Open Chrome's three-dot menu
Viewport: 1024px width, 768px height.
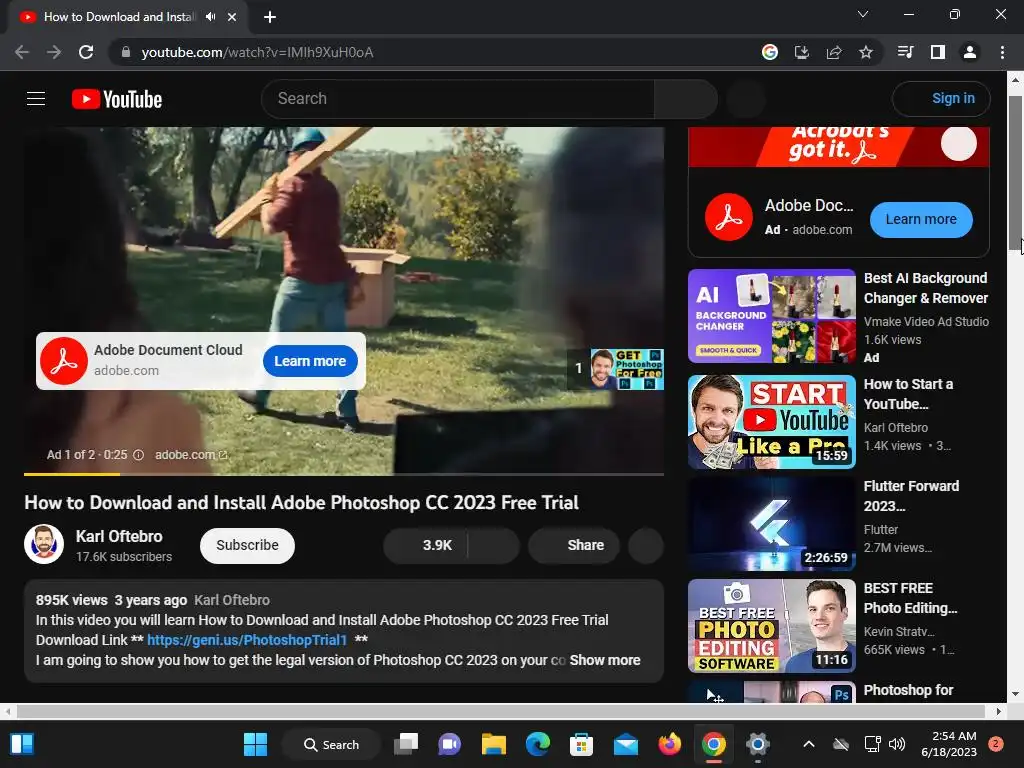point(1002,52)
